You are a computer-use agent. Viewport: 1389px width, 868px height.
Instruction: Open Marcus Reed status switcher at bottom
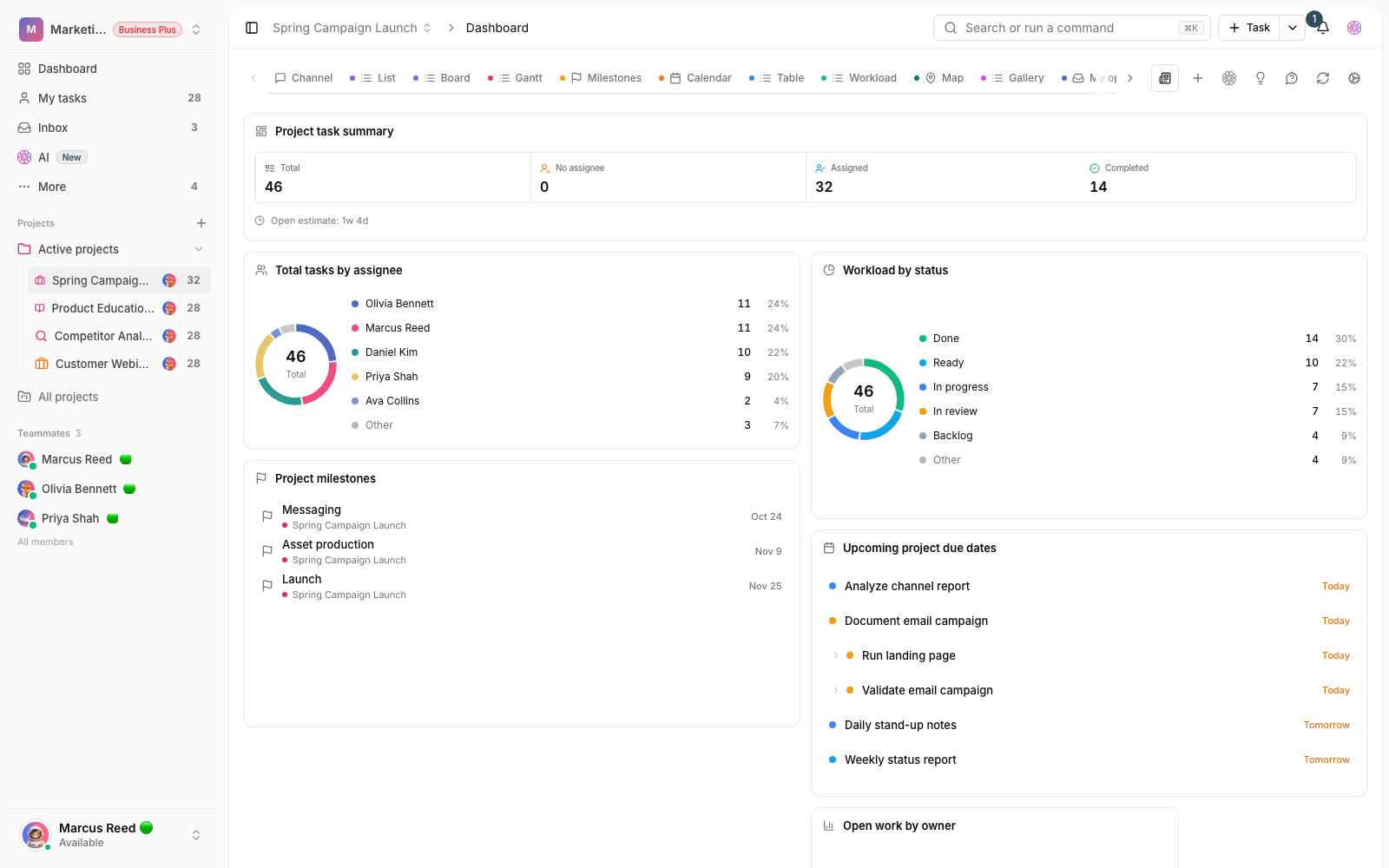pyautogui.click(x=196, y=835)
